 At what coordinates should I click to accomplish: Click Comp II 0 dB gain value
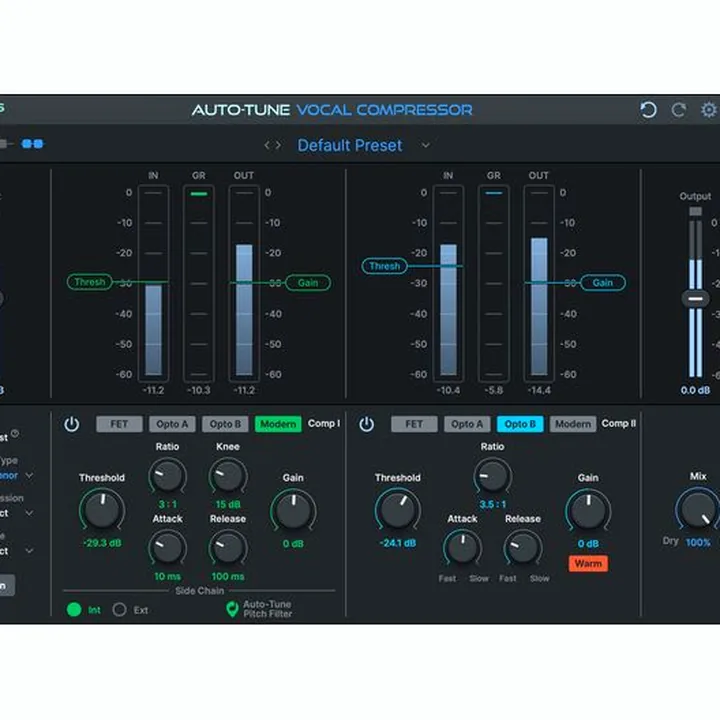(588, 544)
